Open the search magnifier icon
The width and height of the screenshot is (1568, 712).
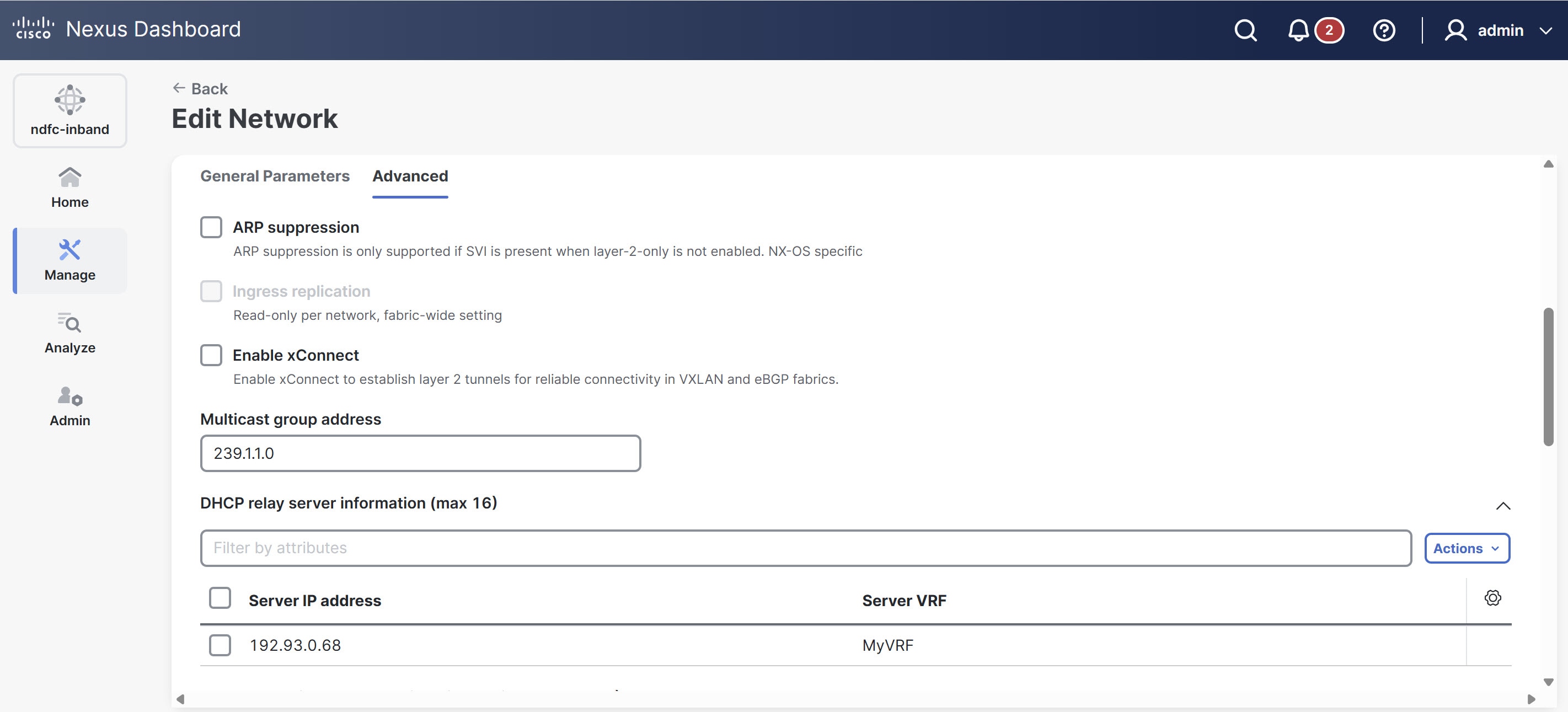tap(1245, 30)
